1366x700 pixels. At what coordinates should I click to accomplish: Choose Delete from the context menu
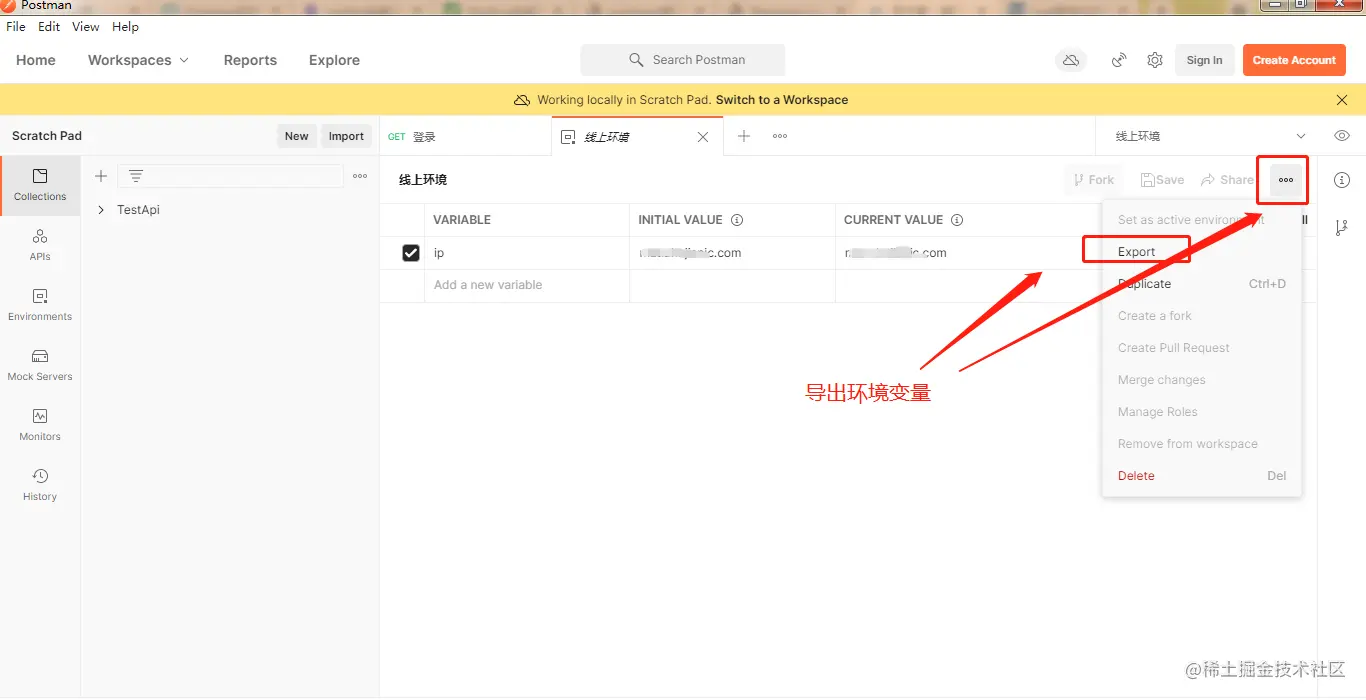tap(1201, 476)
